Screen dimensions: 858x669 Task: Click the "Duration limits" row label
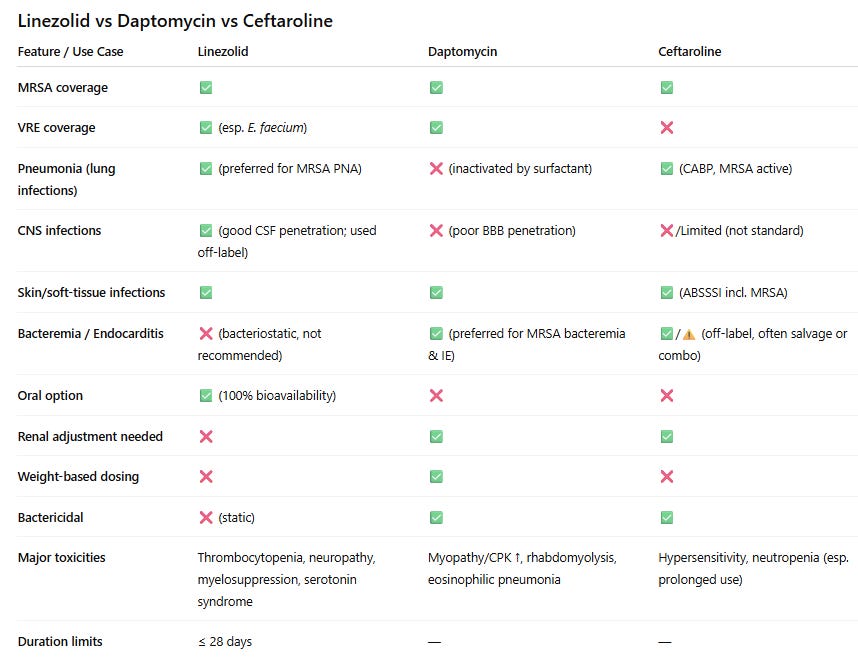(x=60, y=641)
